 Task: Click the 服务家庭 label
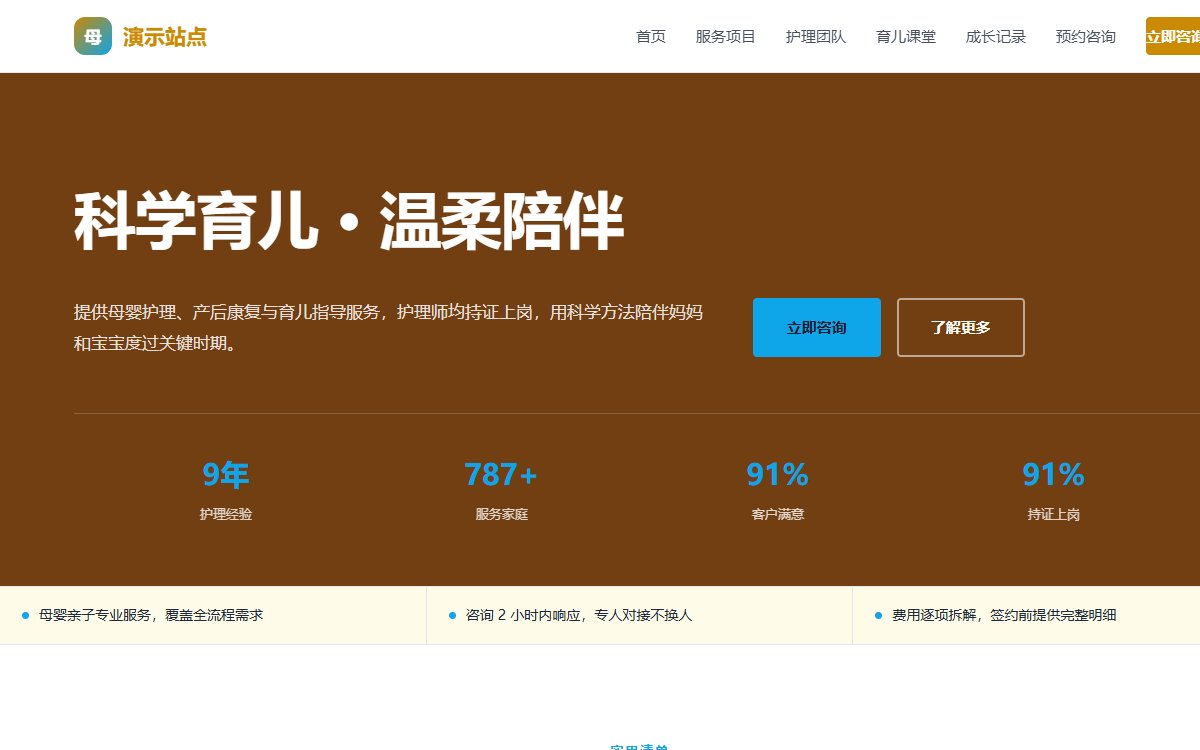pyautogui.click(x=501, y=514)
